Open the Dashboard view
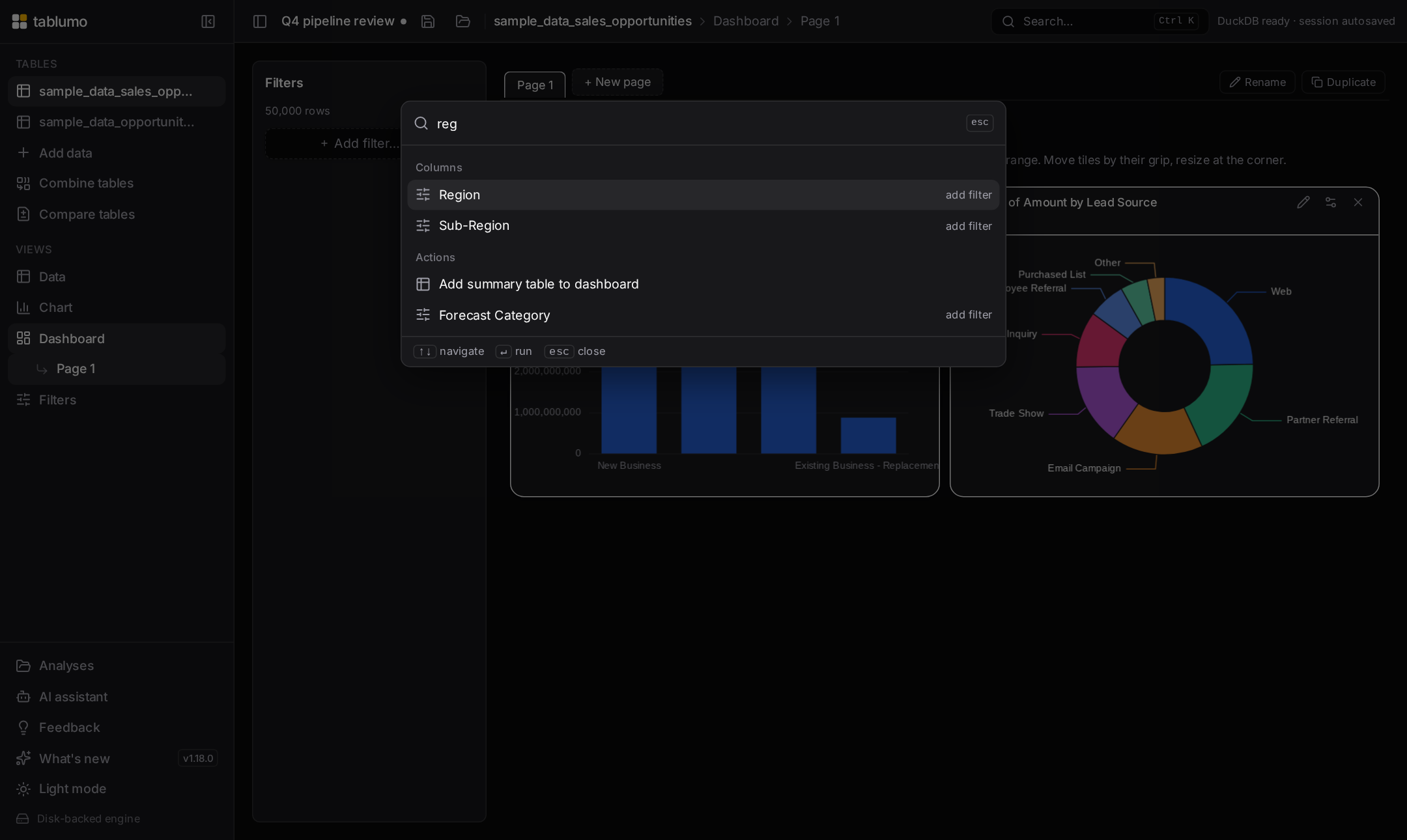 117,339
